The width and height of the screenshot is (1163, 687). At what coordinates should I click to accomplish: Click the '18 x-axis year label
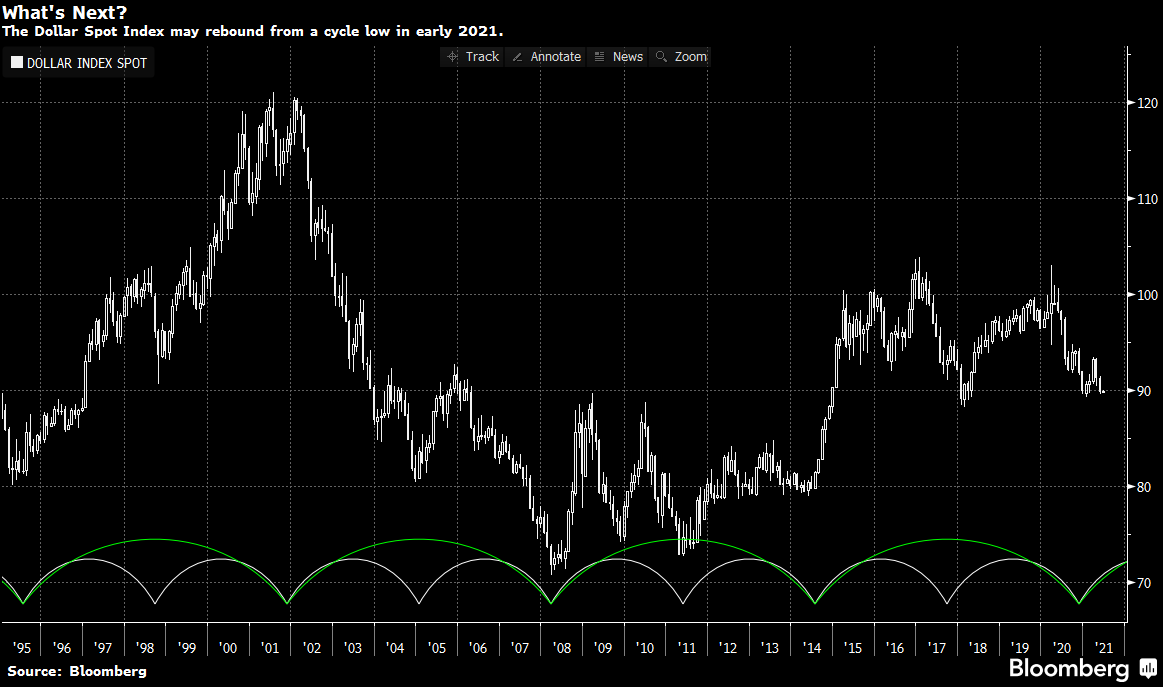tap(978, 648)
